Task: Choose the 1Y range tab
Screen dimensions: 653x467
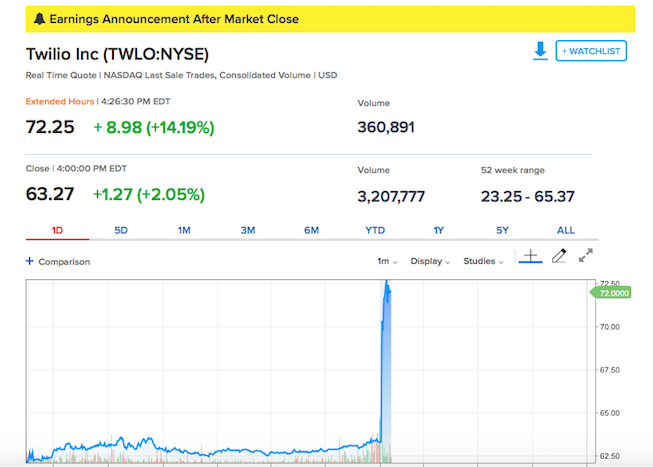Action: [x=439, y=230]
